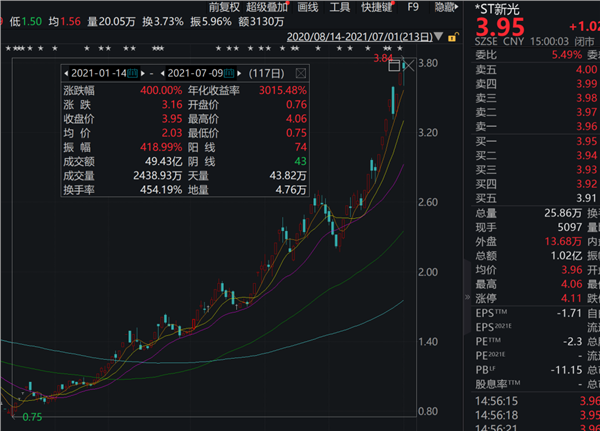Open the 快捷键 shortcuts option
The image size is (600, 431).
coord(379,6)
